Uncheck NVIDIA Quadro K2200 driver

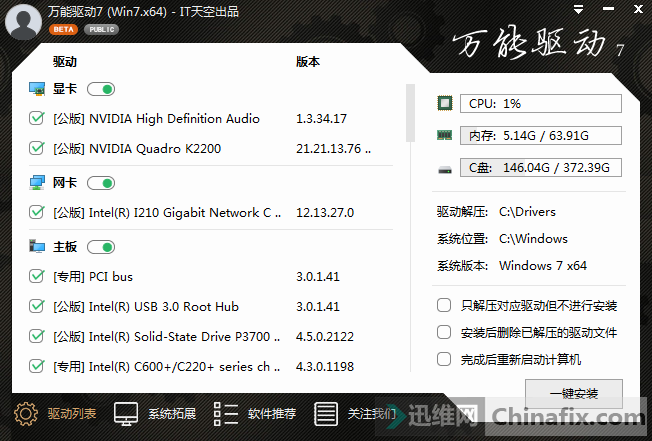pyautogui.click(x=37, y=148)
